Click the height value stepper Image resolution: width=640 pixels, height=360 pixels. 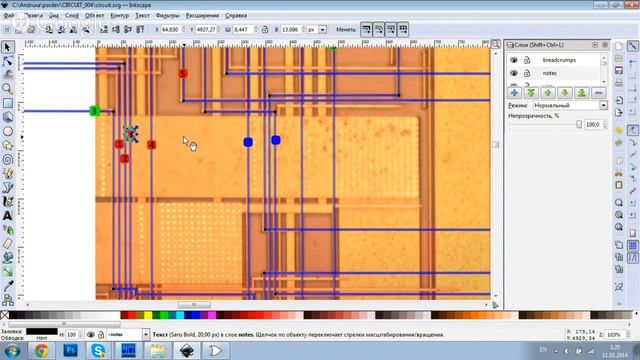pos(304,29)
